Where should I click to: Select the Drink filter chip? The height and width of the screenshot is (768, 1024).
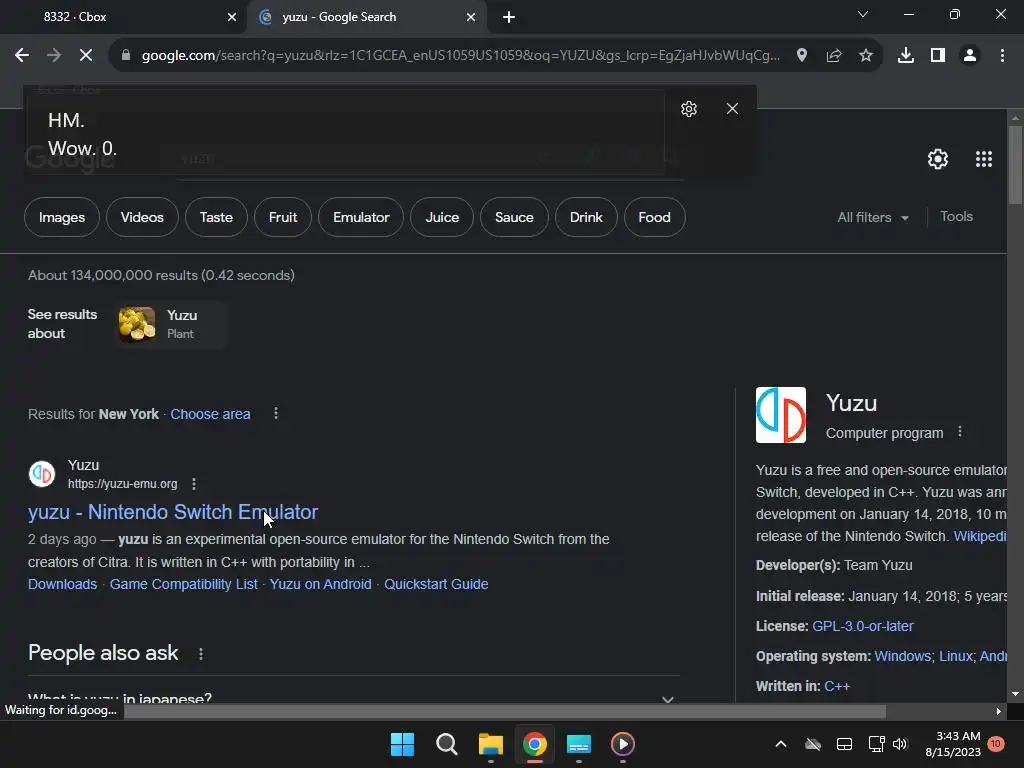586,217
